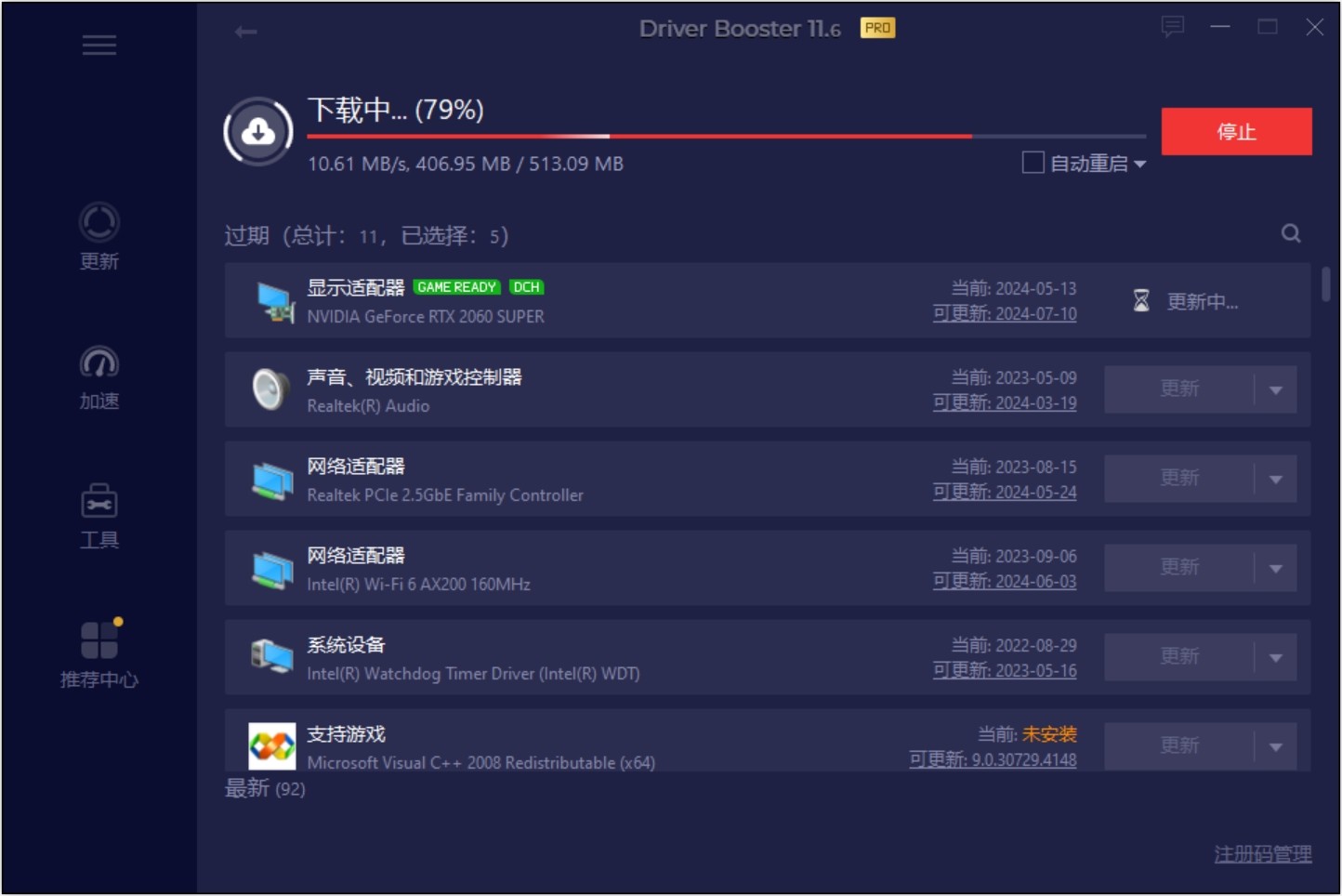The height and width of the screenshot is (896, 1342).
Task: Enable the 自动重启 checkbox
Action: coord(1033,163)
